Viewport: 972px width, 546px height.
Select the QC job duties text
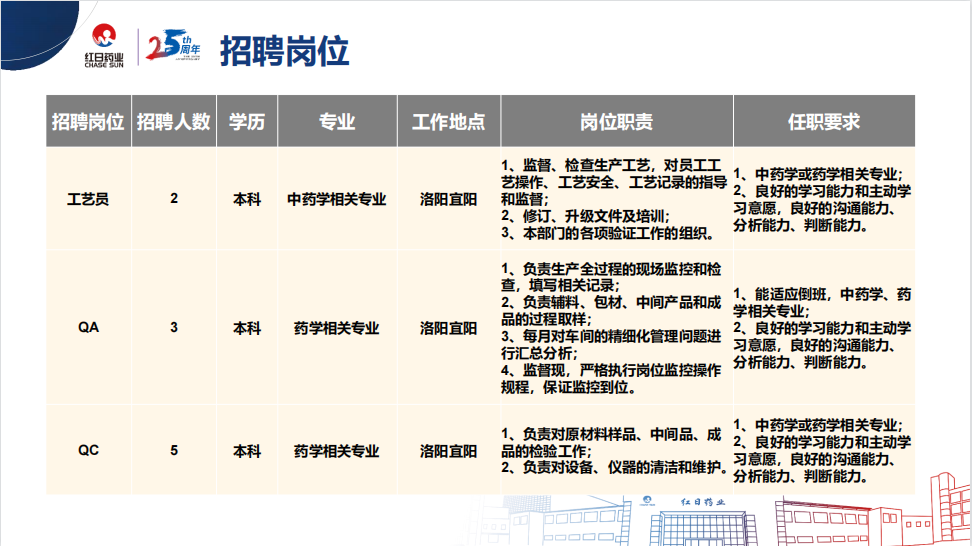tap(611, 450)
